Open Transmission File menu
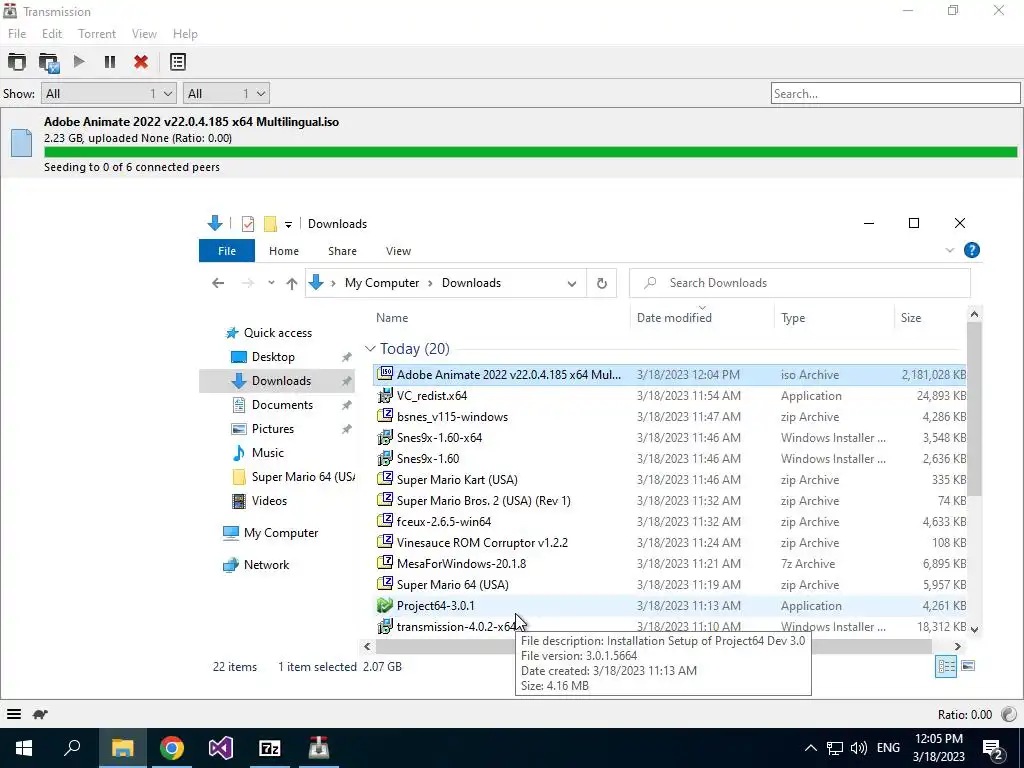 pos(17,34)
